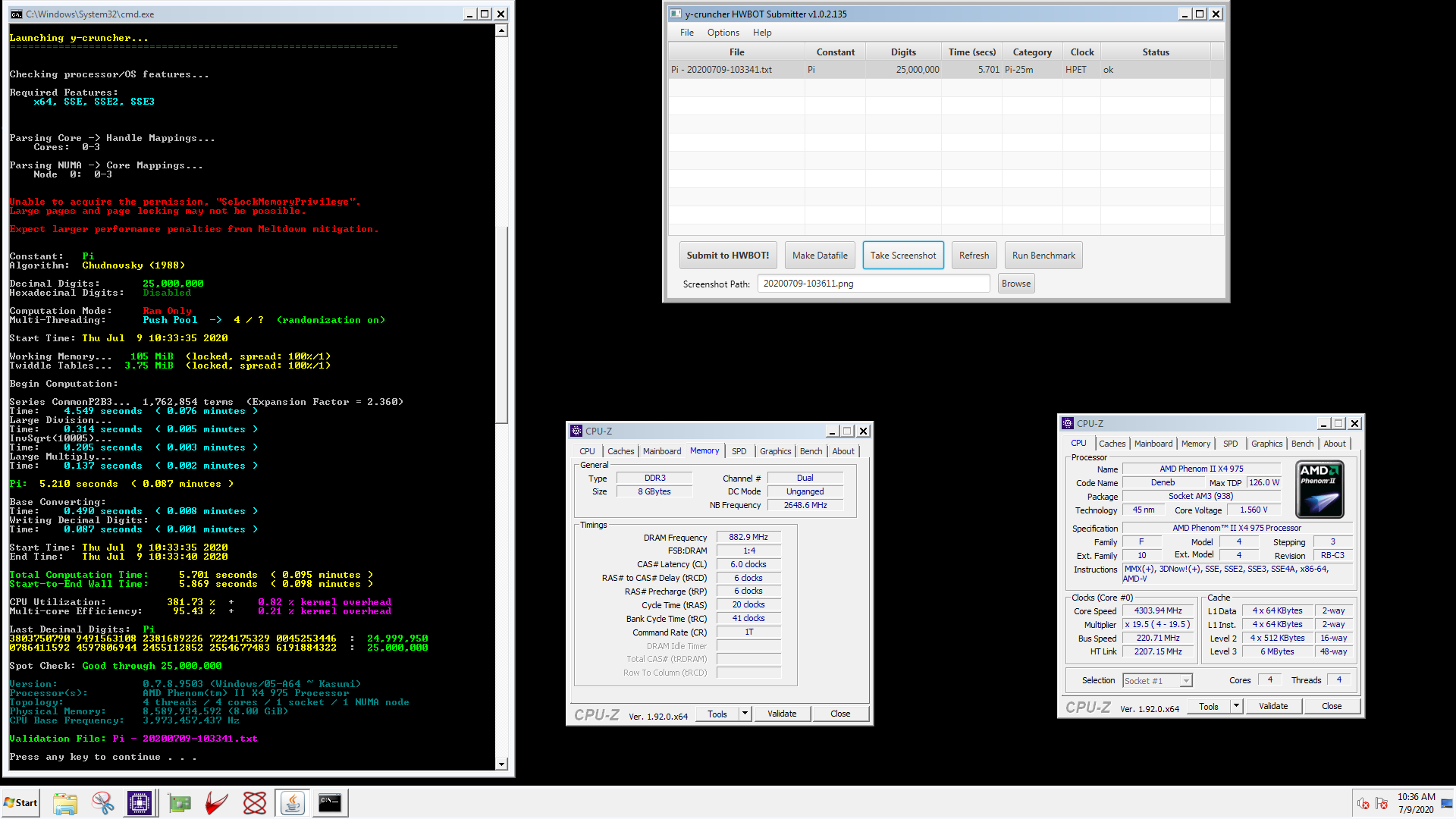The width and height of the screenshot is (1456, 819).
Task: Open the Graphics tab in CPU-Z Memory window
Action: (775, 451)
